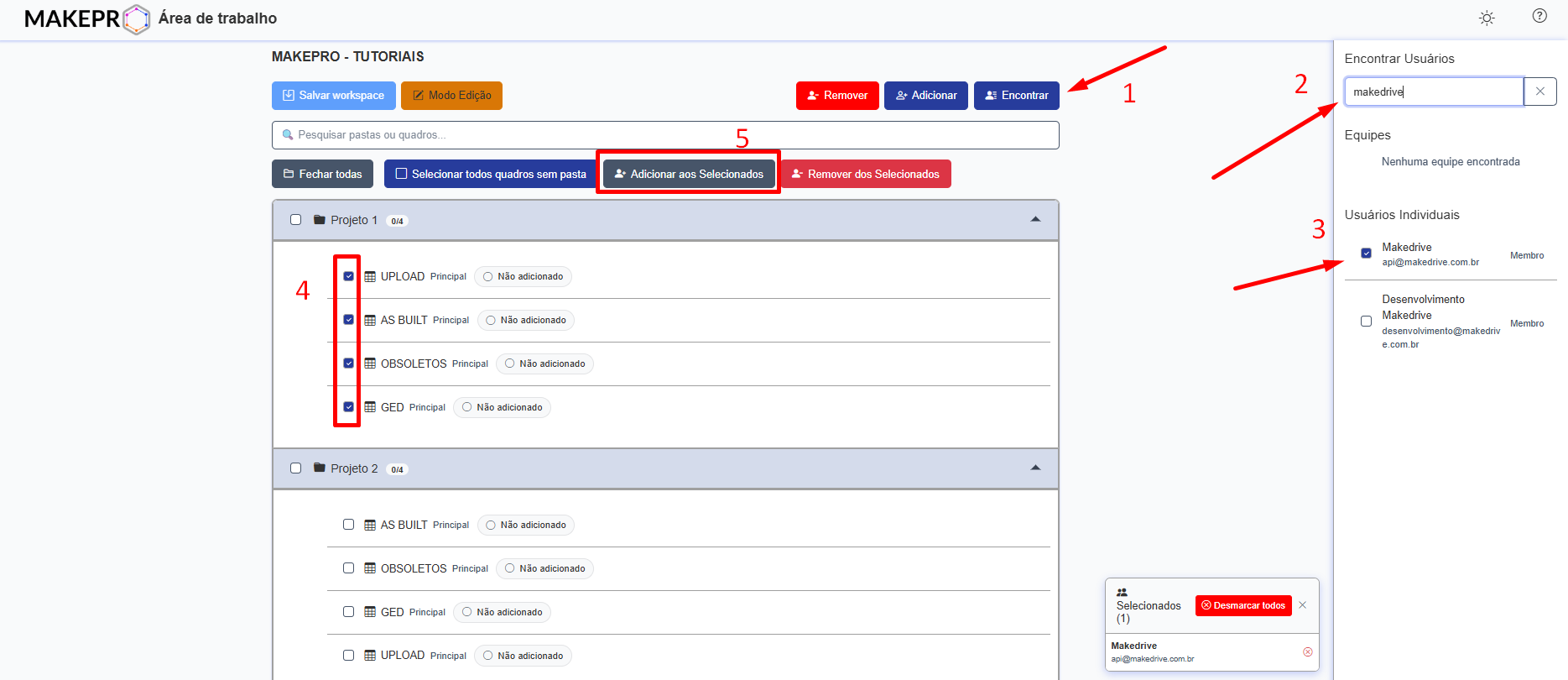Viewport: 1568px width, 680px height.
Task: Click the Não adicionado status for GED in Projeto 1
Action: click(x=502, y=407)
